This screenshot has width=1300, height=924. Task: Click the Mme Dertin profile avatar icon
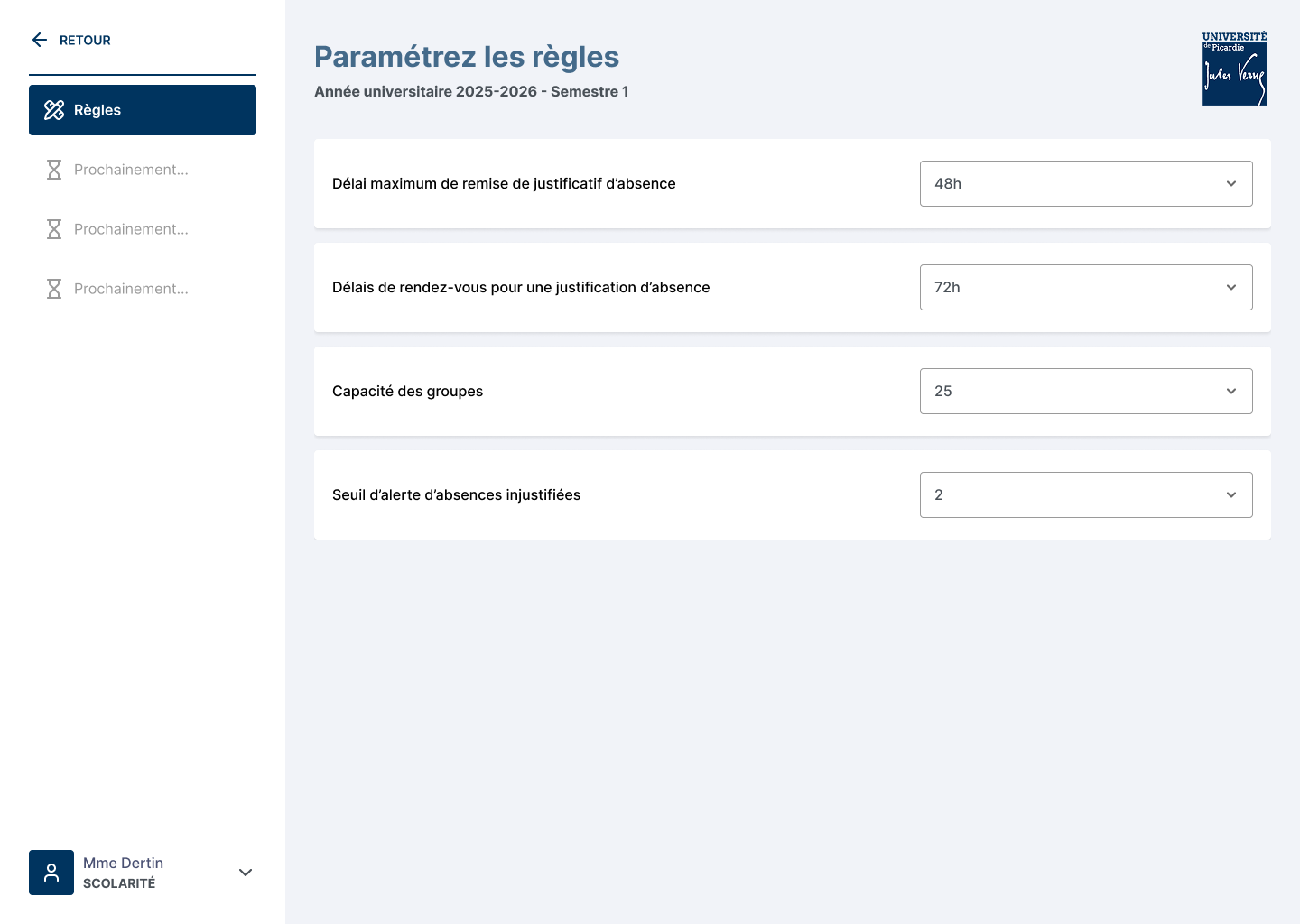[x=51, y=873]
